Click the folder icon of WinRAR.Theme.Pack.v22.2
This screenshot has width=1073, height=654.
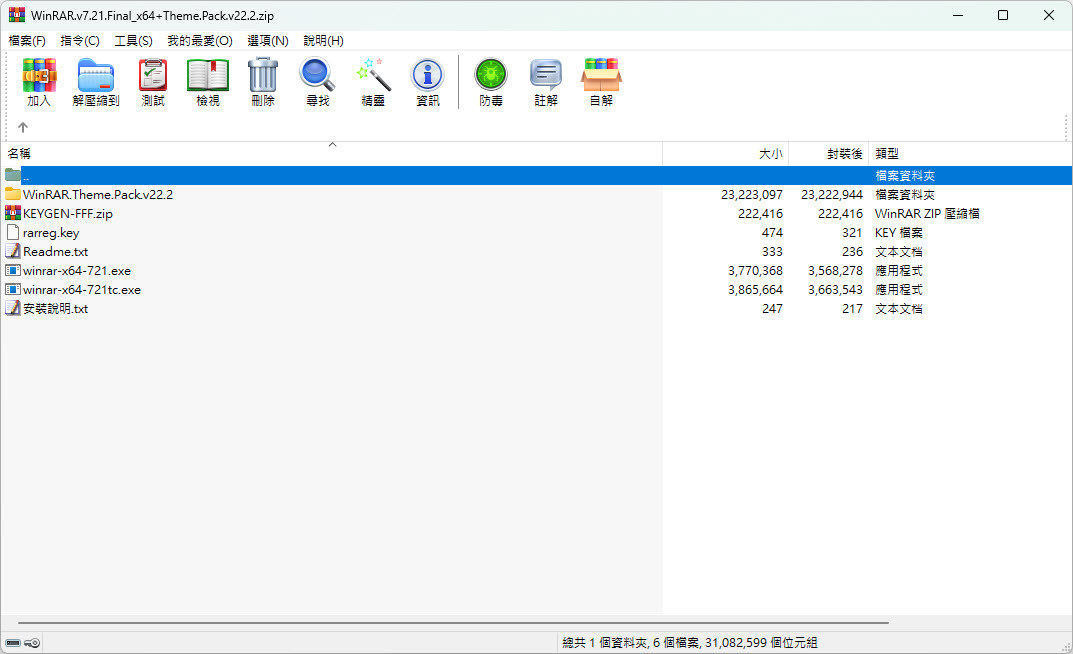(12, 194)
